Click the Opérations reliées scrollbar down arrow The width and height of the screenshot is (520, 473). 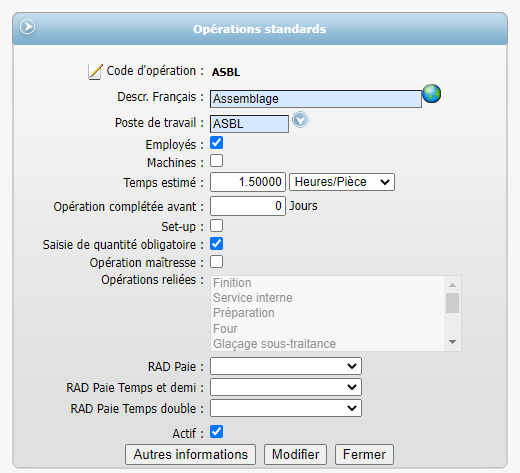coord(453,342)
